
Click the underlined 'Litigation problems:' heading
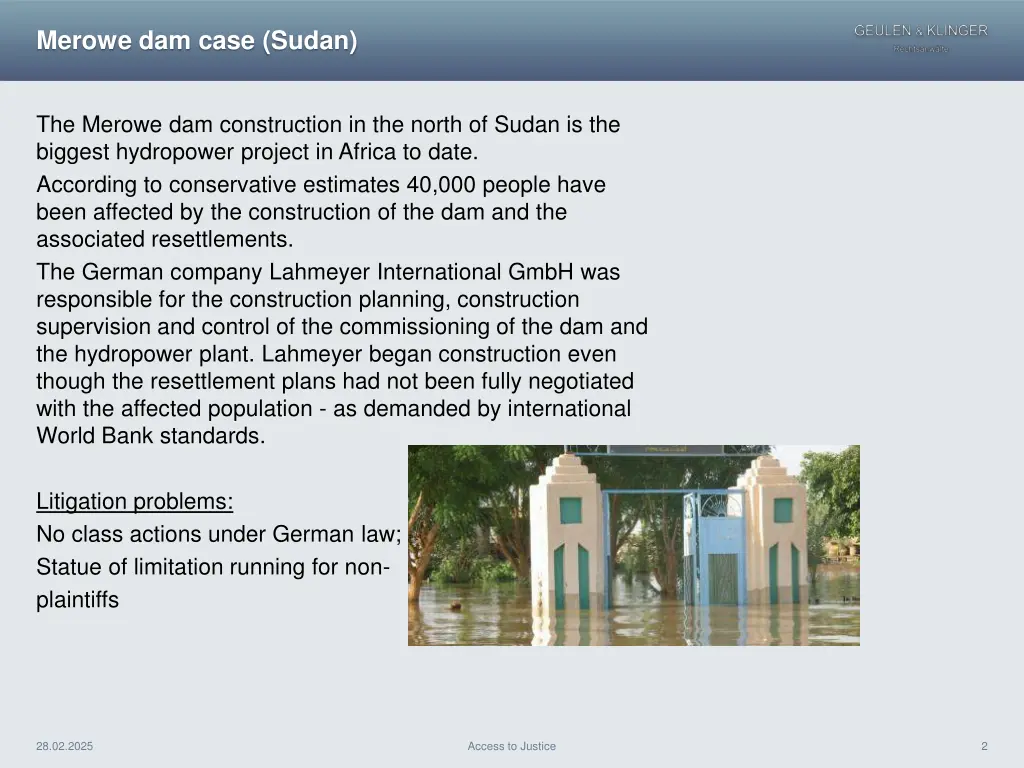coord(134,501)
